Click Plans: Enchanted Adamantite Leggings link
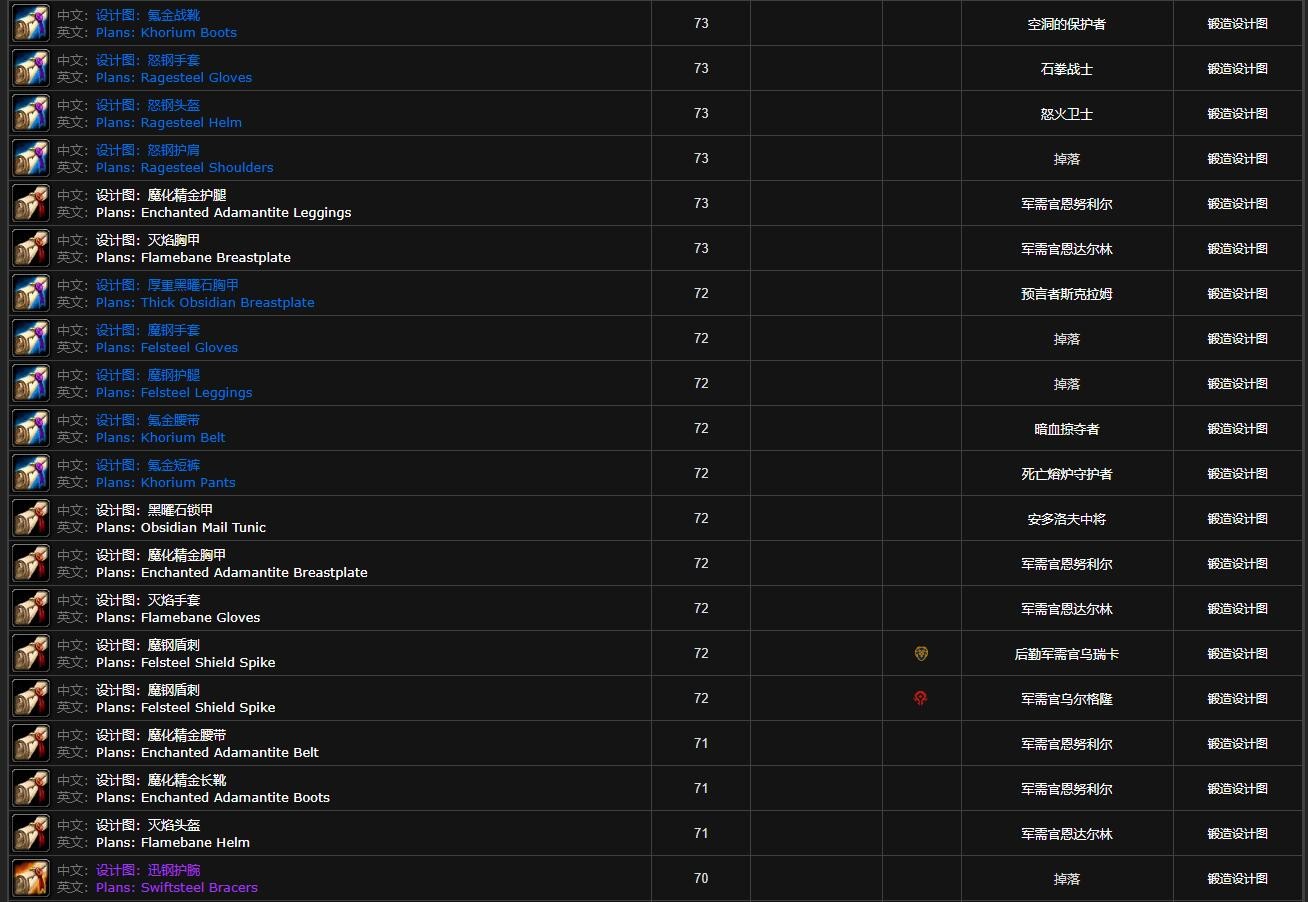This screenshot has width=1308, height=902. click(223, 213)
